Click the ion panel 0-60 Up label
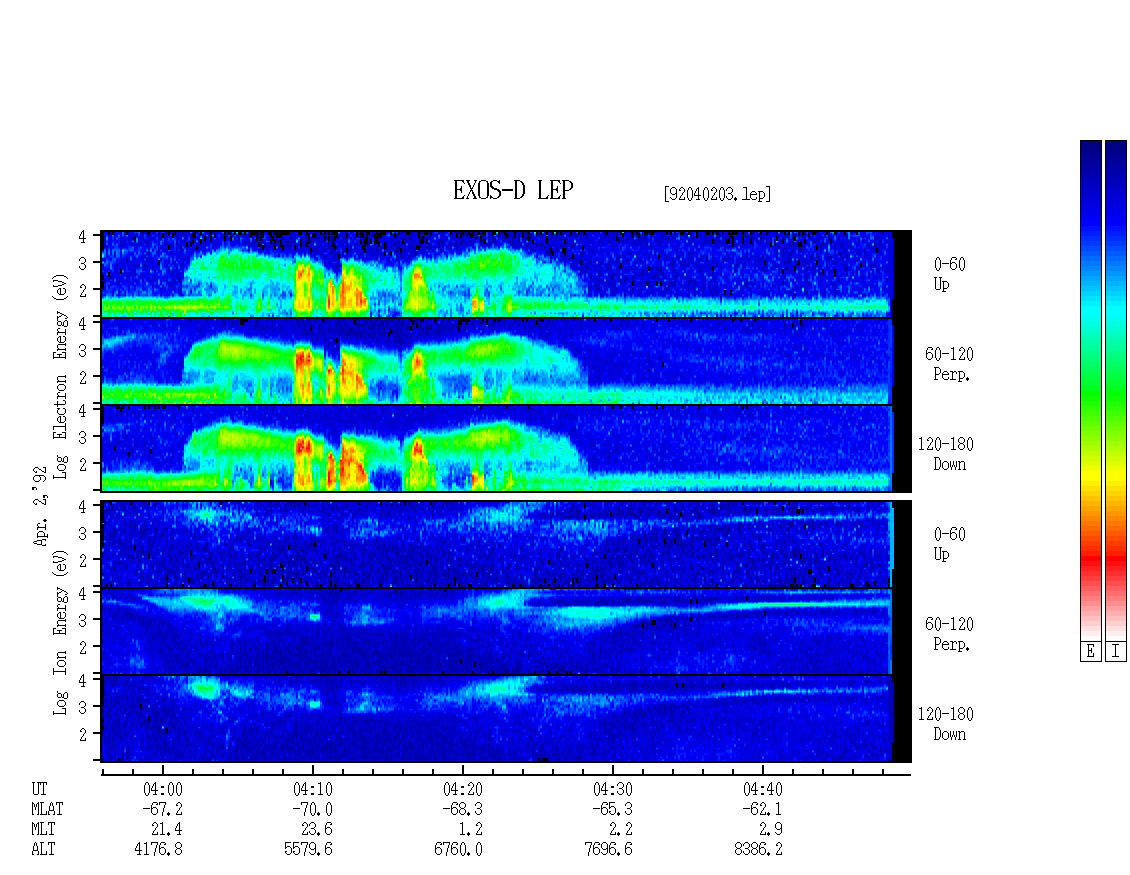1130x875 pixels. click(949, 544)
